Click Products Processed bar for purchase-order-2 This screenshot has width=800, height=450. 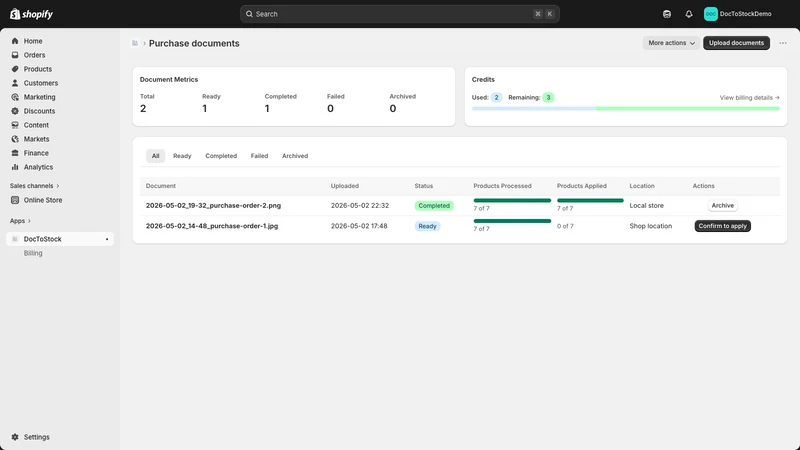[512, 201]
